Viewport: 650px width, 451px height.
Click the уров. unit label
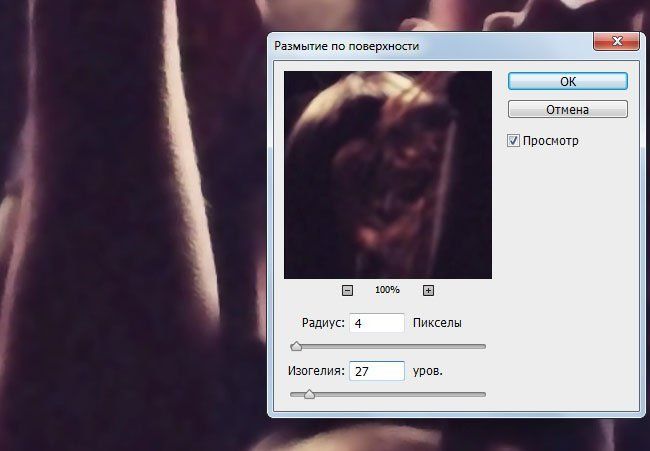(x=427, y=371)
